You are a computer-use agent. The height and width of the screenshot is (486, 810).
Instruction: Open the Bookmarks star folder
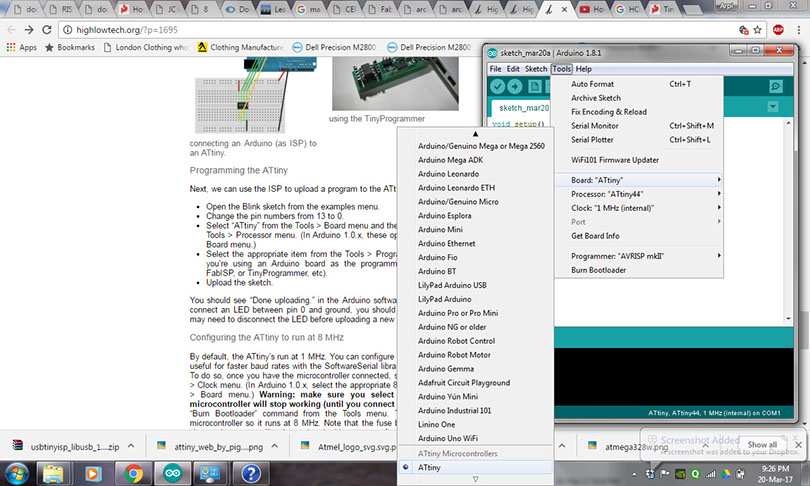point(70,48)
